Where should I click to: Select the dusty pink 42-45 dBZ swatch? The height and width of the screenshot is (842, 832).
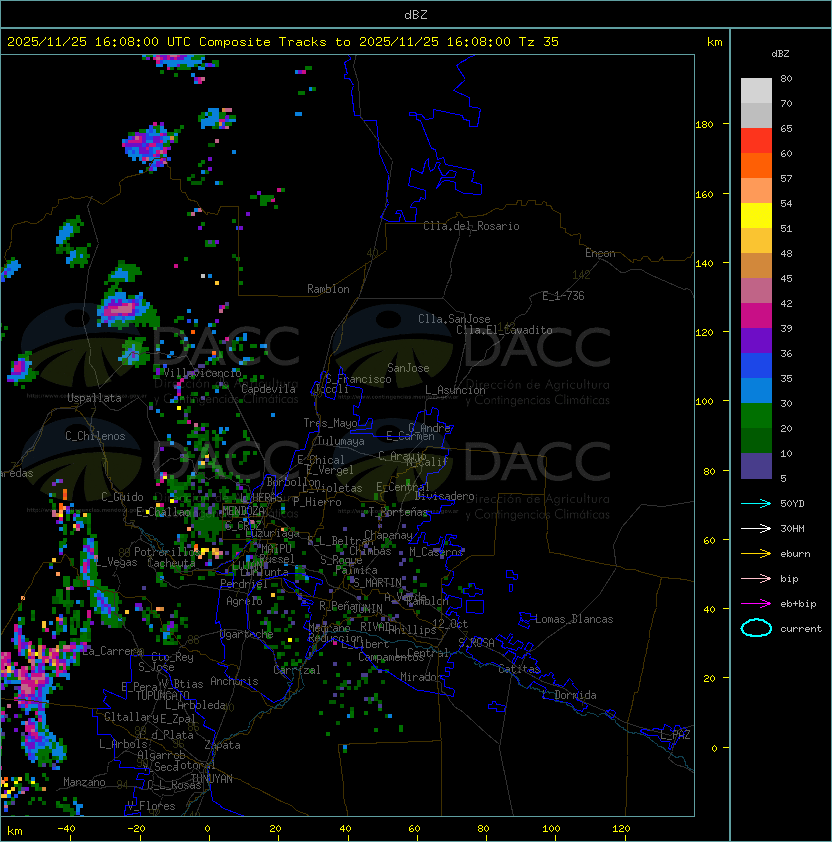pos(756,291)
